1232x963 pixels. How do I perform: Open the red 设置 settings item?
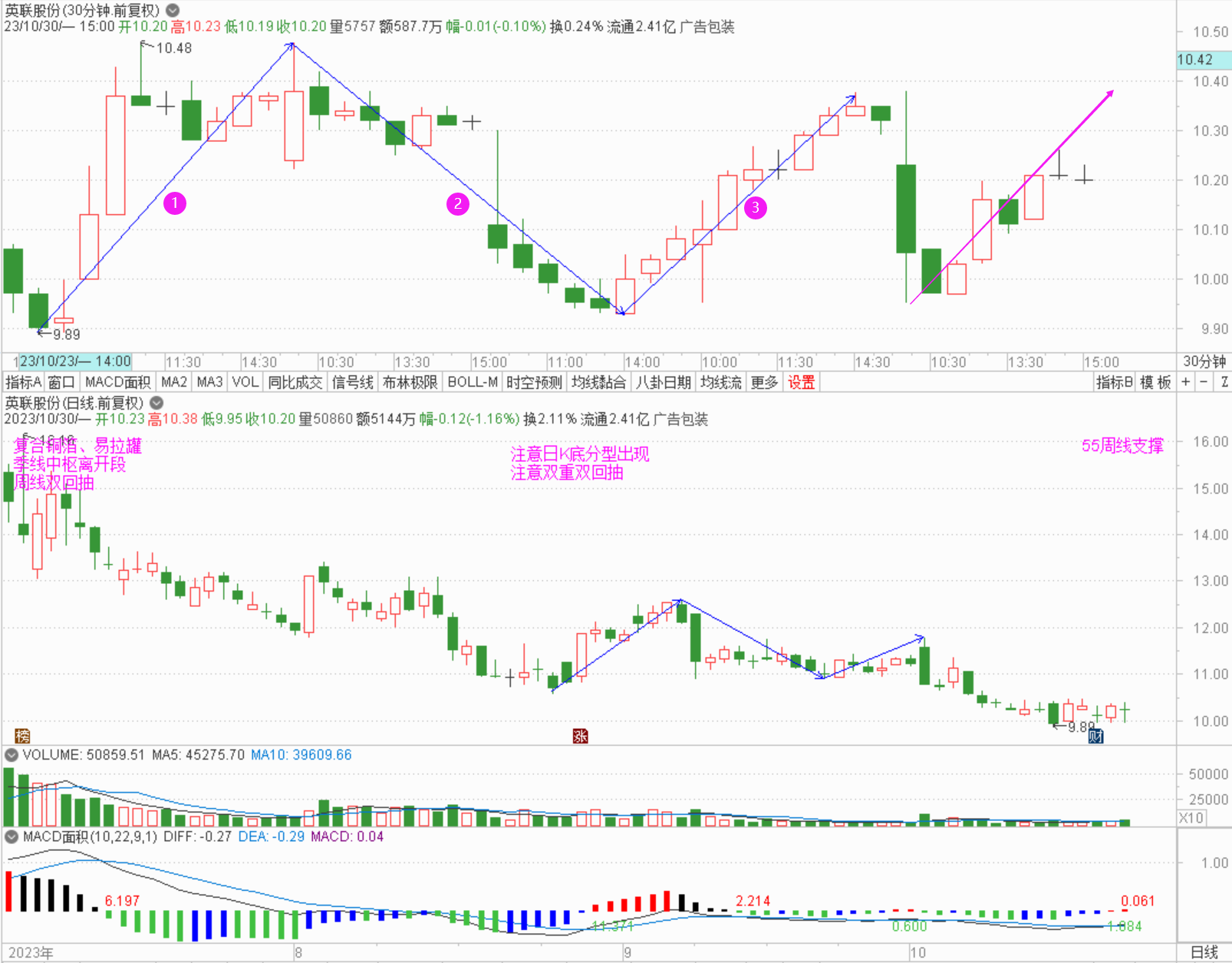[x=802, y=382]
